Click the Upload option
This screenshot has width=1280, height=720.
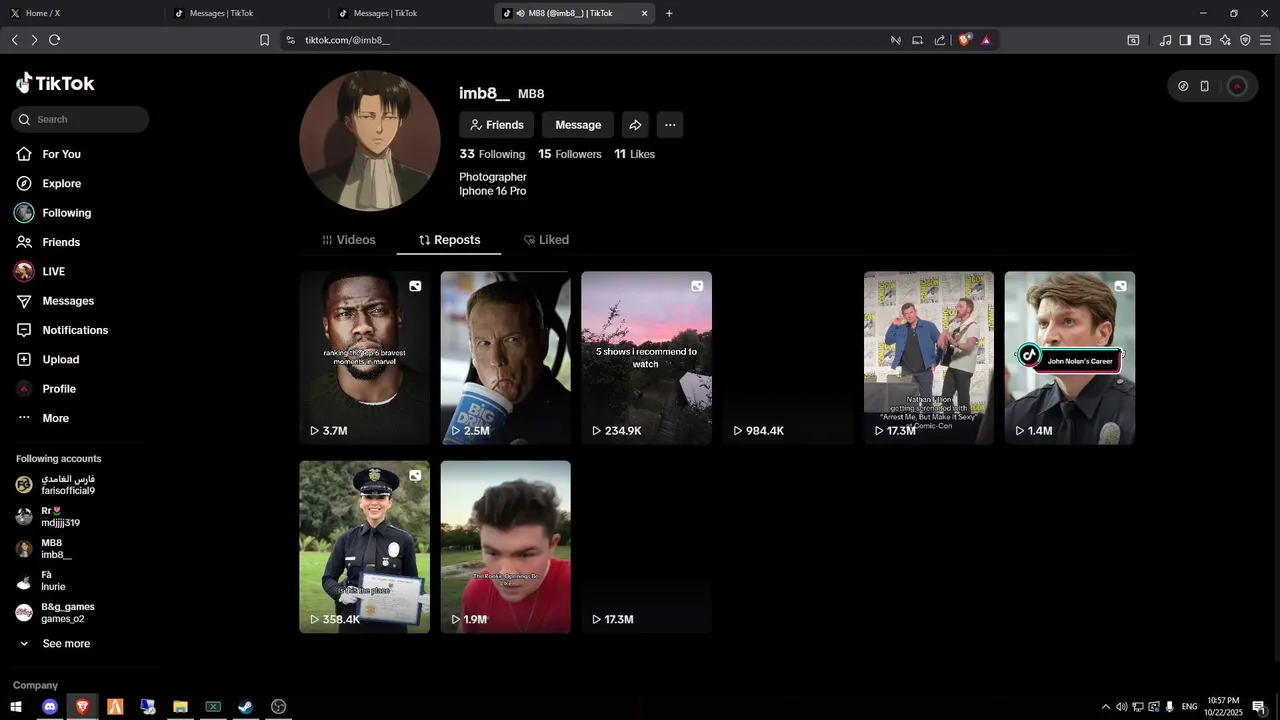(x=47, y=359)
